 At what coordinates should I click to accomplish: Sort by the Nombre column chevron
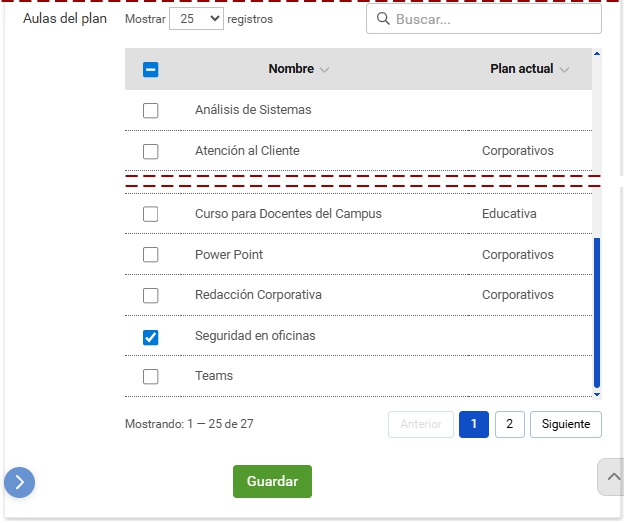tap(324, 70)
